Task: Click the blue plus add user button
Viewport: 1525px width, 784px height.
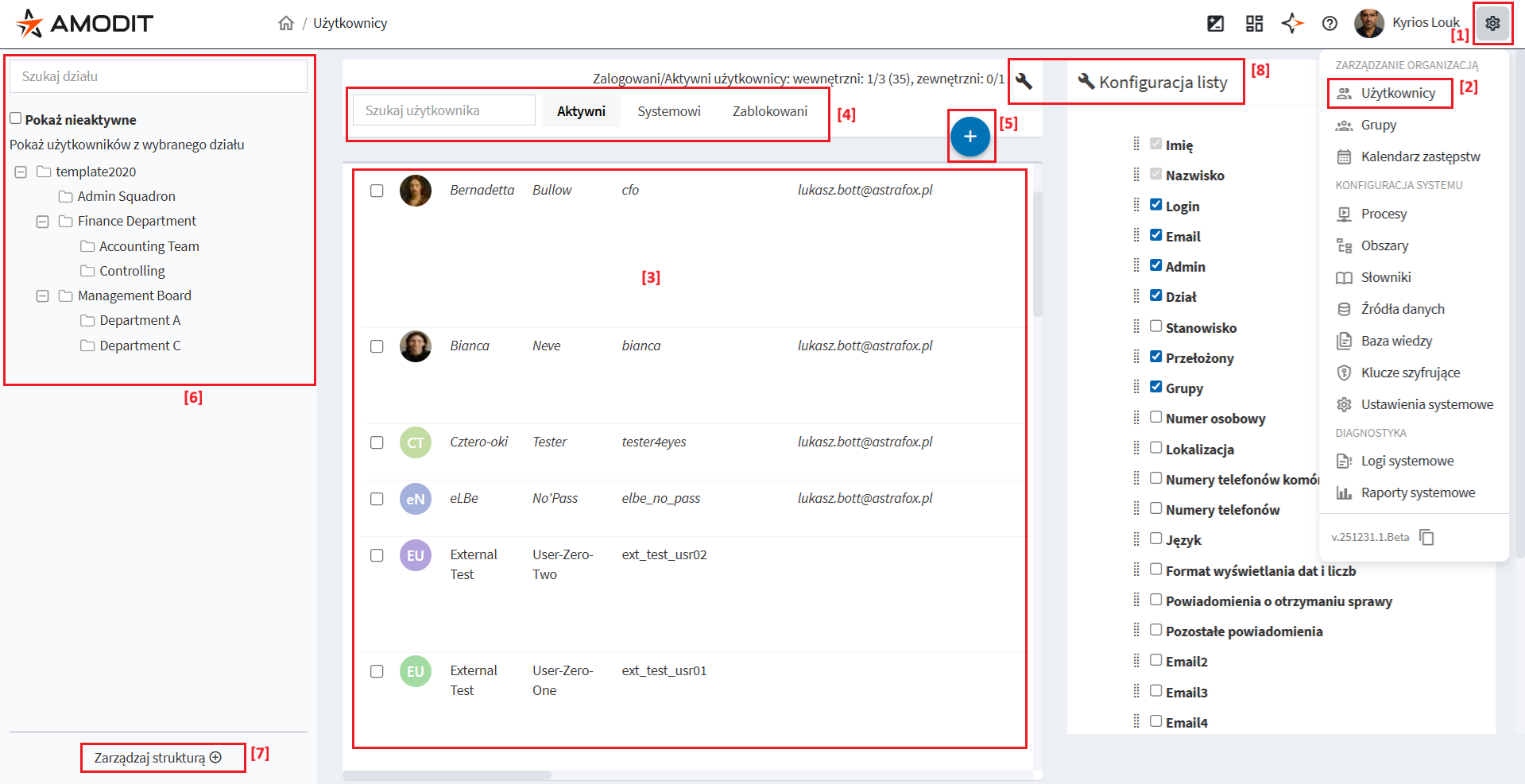Action: (970, 137)
